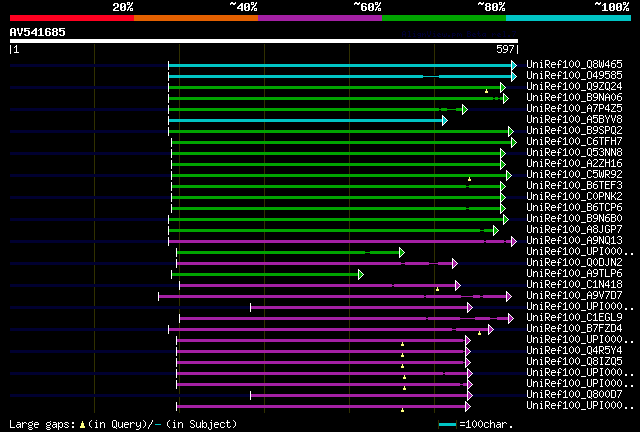This screenshot has height=432, width=640.
Task: Click the cyan ~100% identity legend segment
Action: [x=568, y=18]
